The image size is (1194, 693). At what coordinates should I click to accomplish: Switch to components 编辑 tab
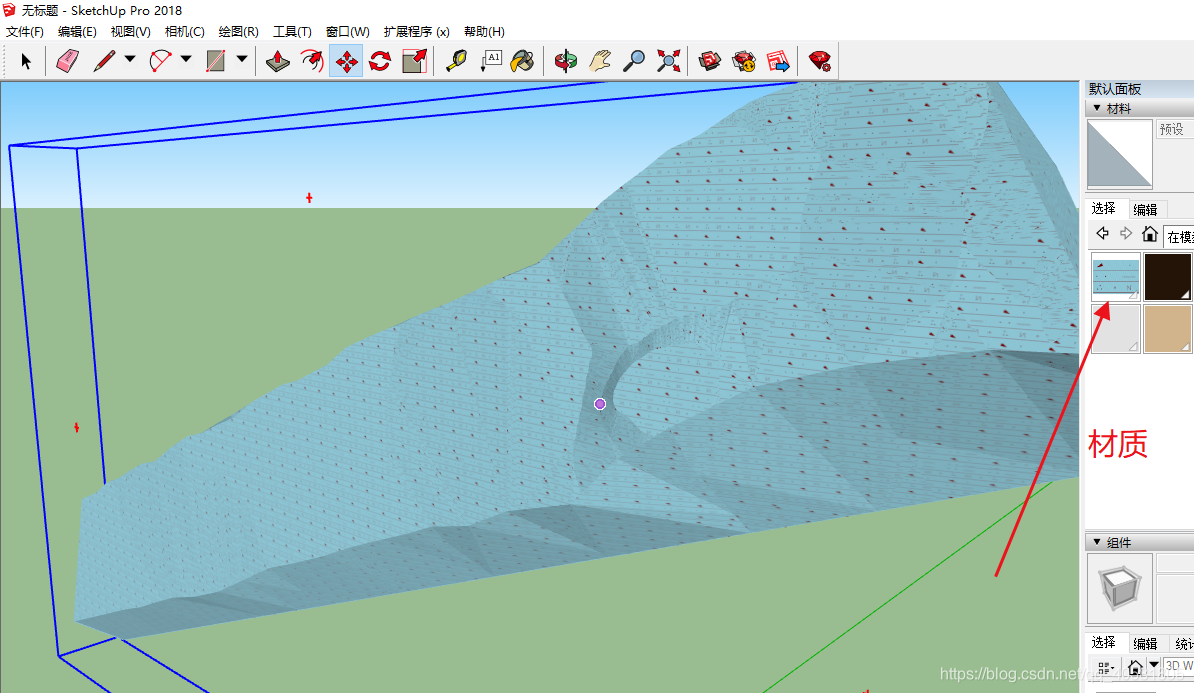[x=1145, y=644]
